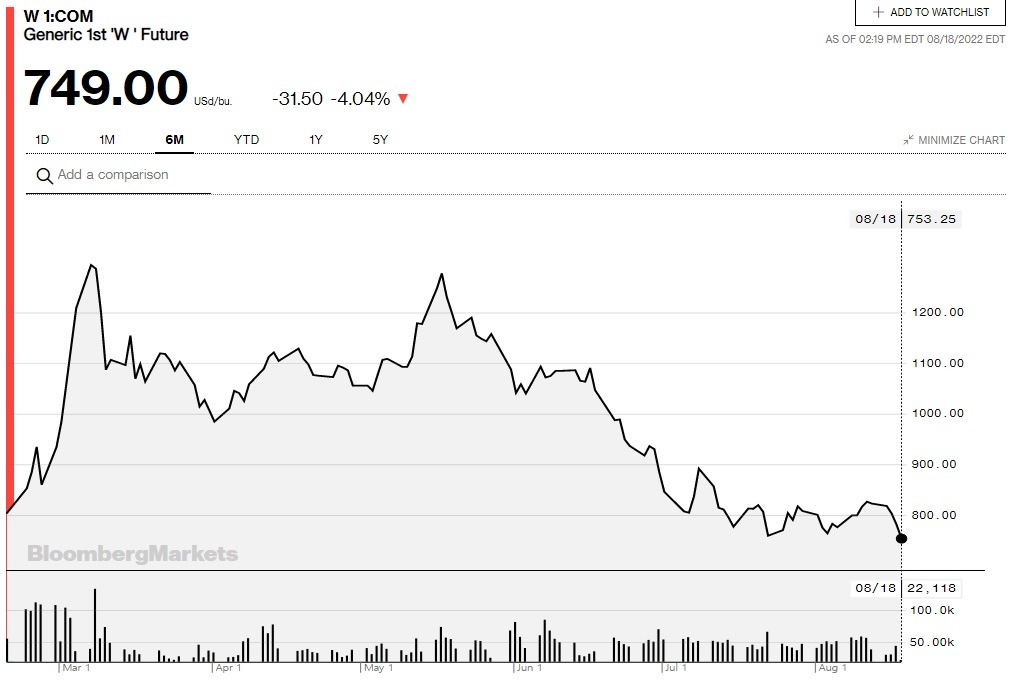Switch to the 5Y time range

(x=380, y=140)
